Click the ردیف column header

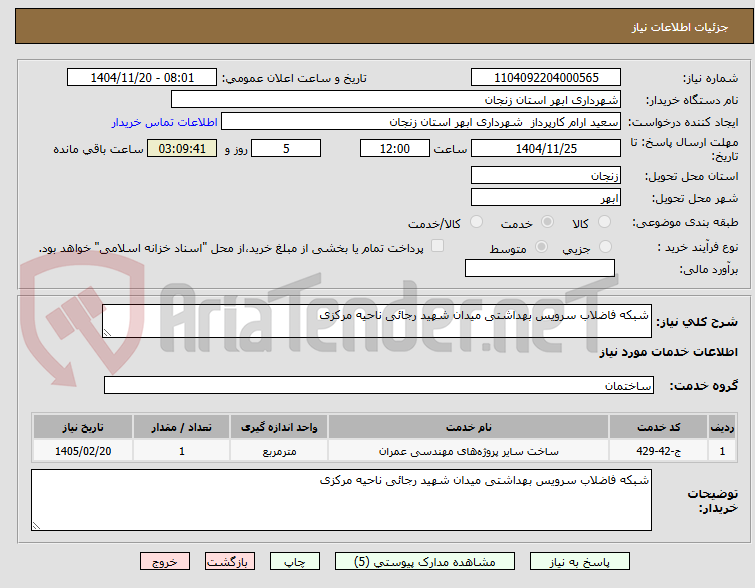722,427
